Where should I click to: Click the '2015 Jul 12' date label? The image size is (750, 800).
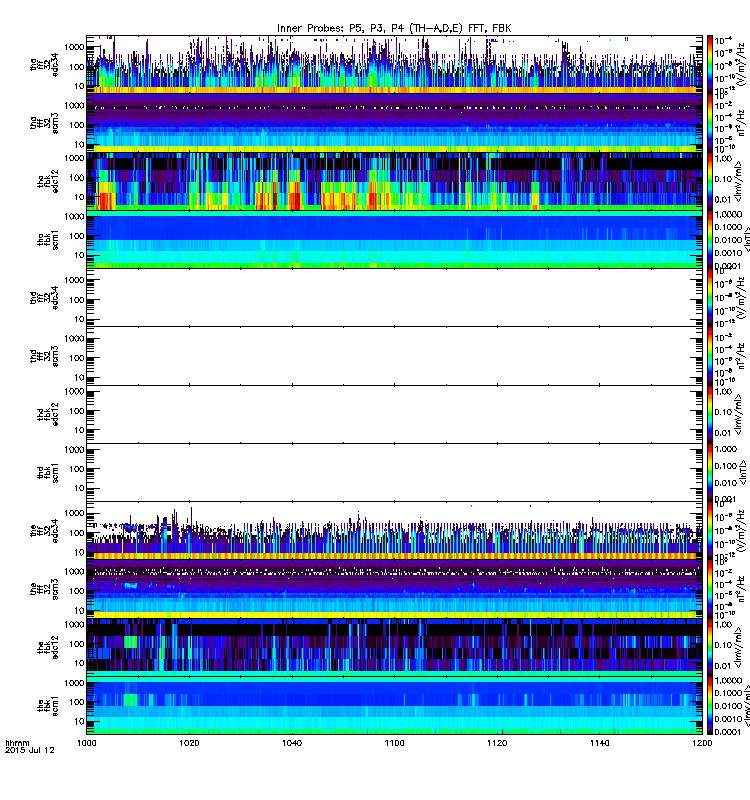tap(30, 750)
